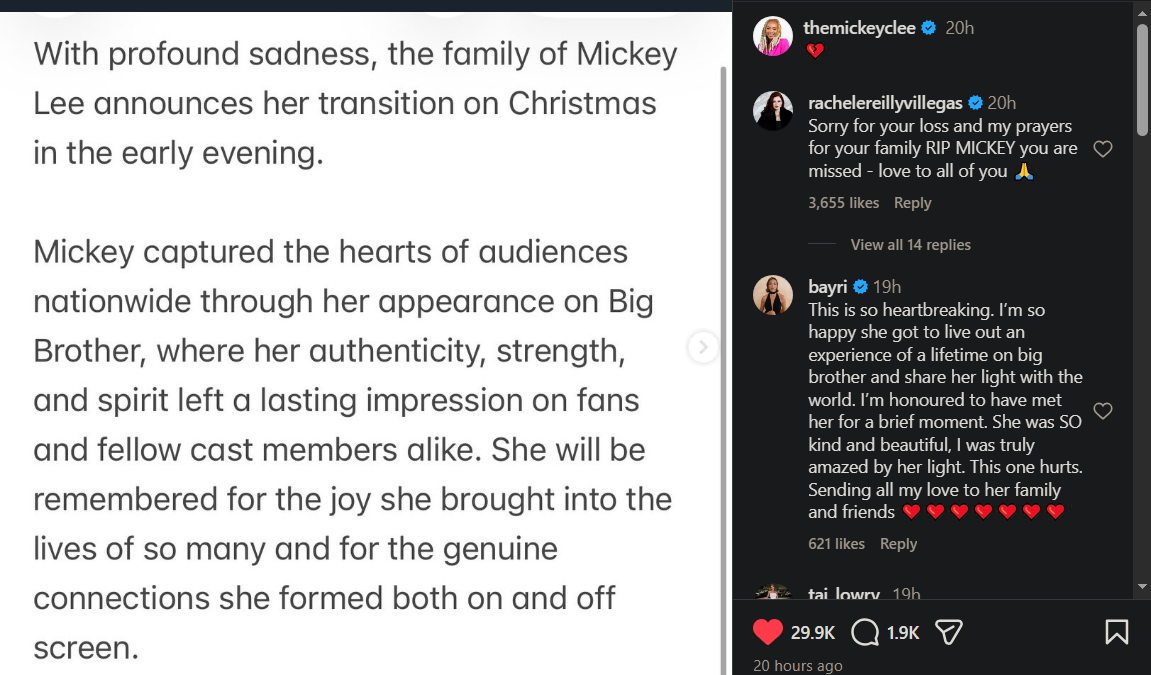Reply to bayri's comment
Screen dimensions: 1151x675
pyautogui.click(x=898, y=544)
